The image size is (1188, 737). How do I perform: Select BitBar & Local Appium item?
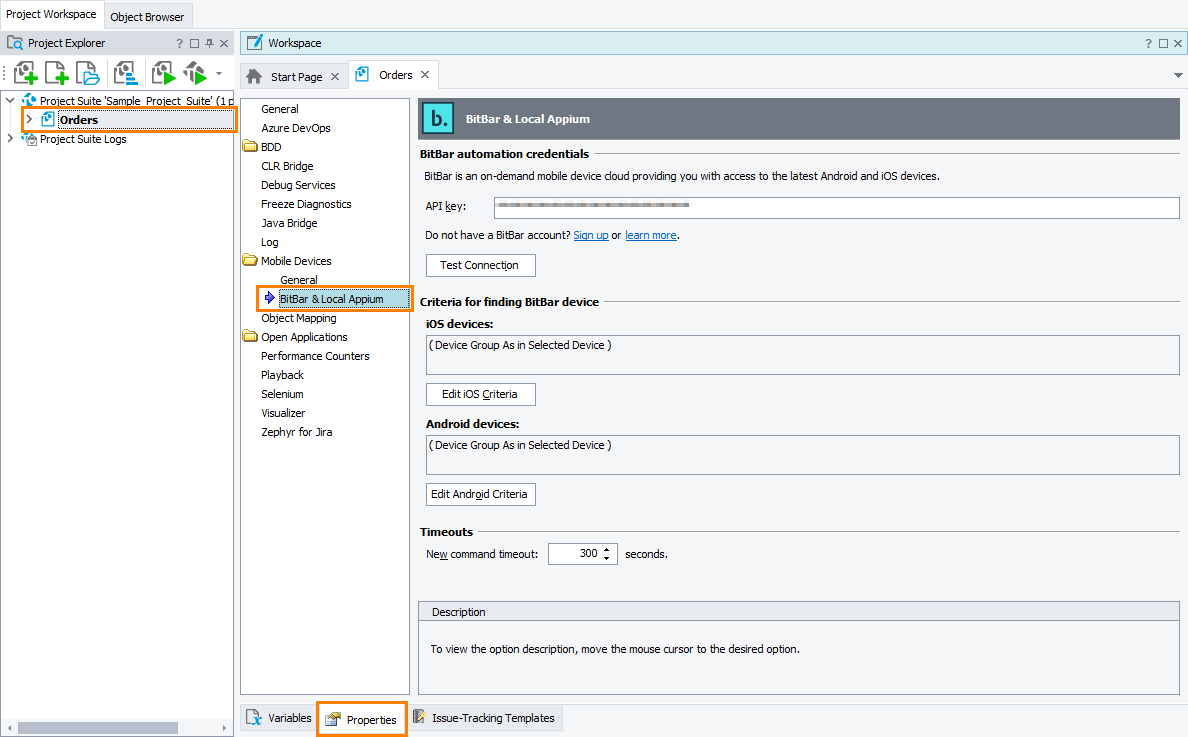(332, 299)
